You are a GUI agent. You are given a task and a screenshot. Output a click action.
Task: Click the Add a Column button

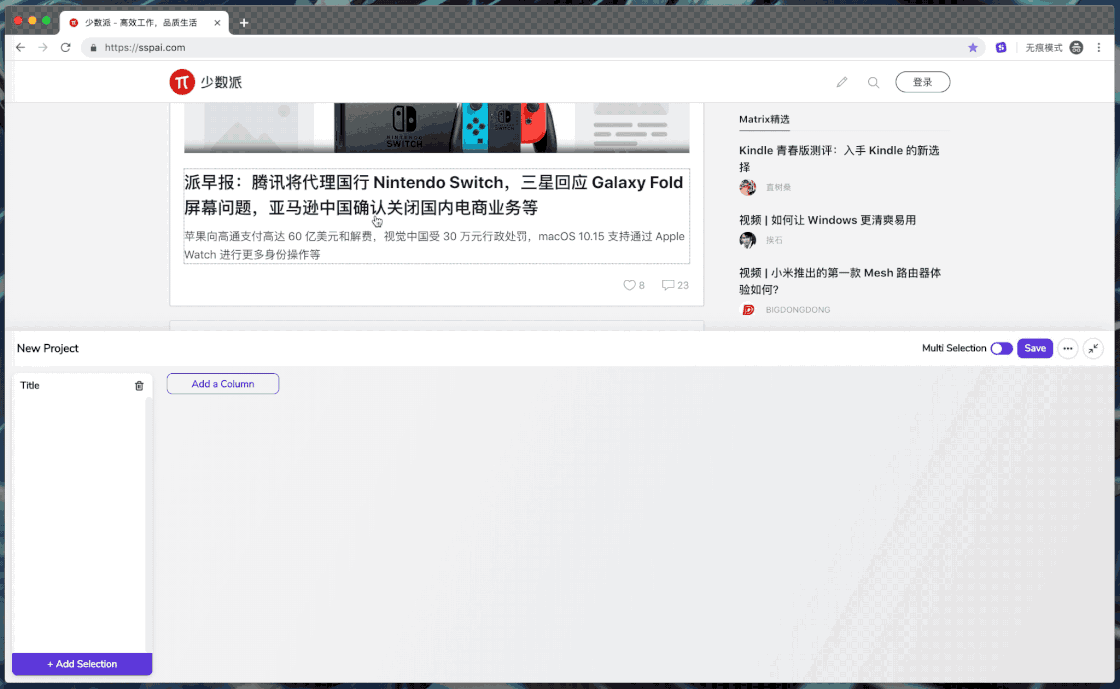[x=223, y=383]
